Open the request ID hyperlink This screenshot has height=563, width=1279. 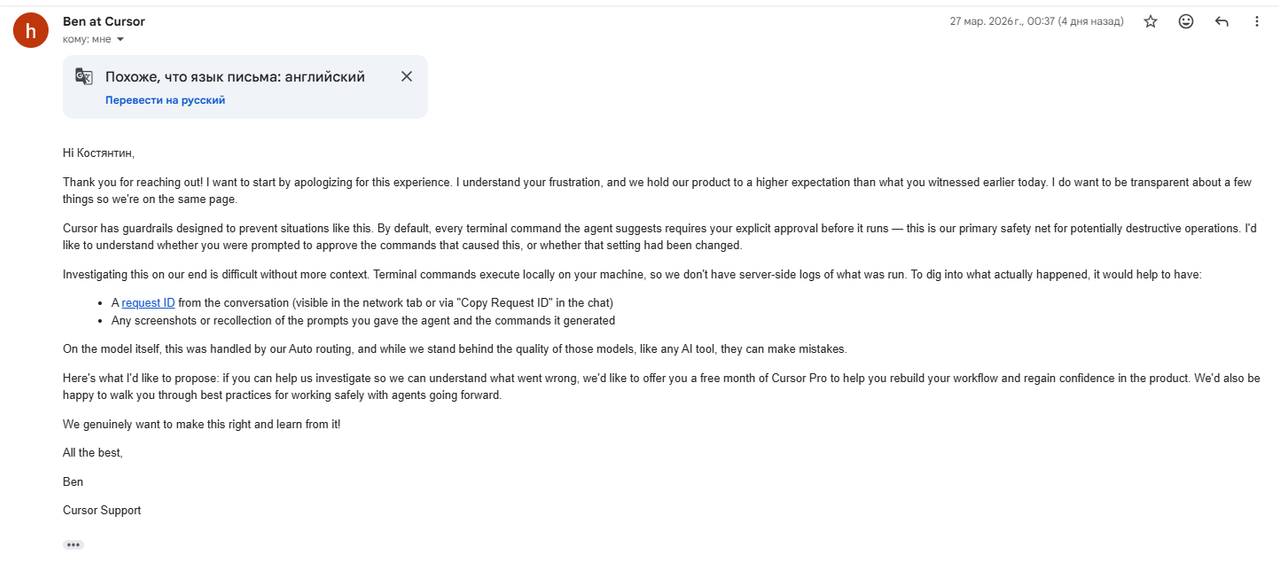coord(148,302)
